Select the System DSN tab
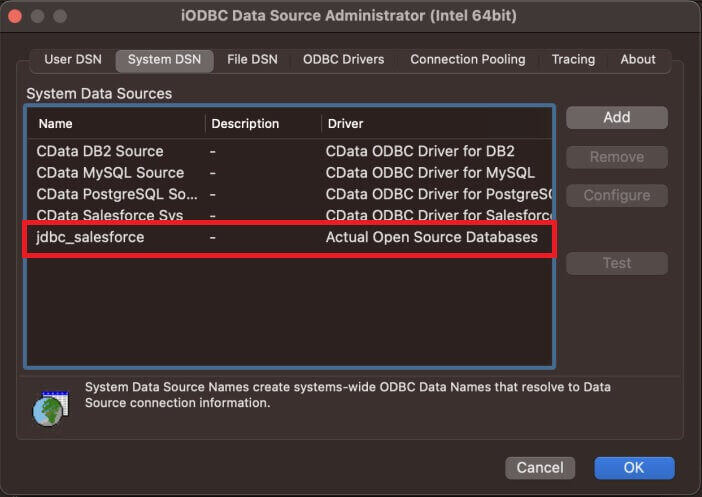The image size is (702, 497). pyautogui.click(x=164, y=60)
